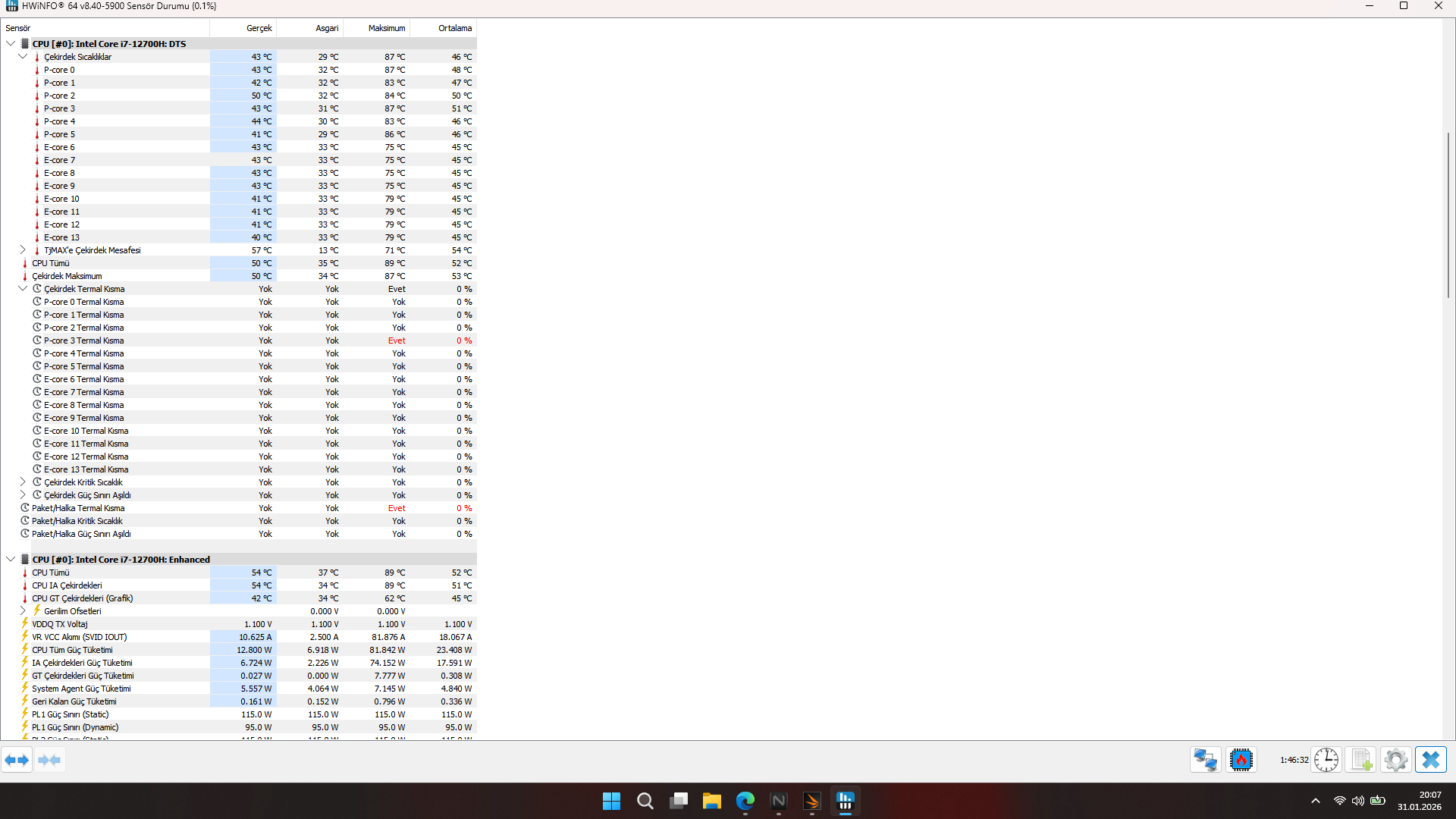Select the P-core 3 Termal Kısma row

[x=83, y=340]
